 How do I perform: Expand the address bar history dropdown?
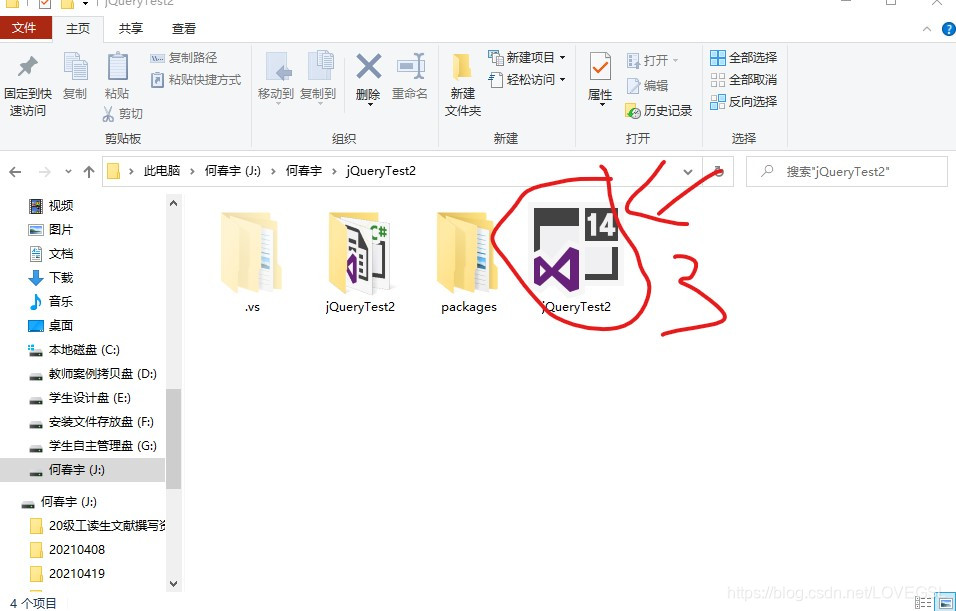coord(688,172)
